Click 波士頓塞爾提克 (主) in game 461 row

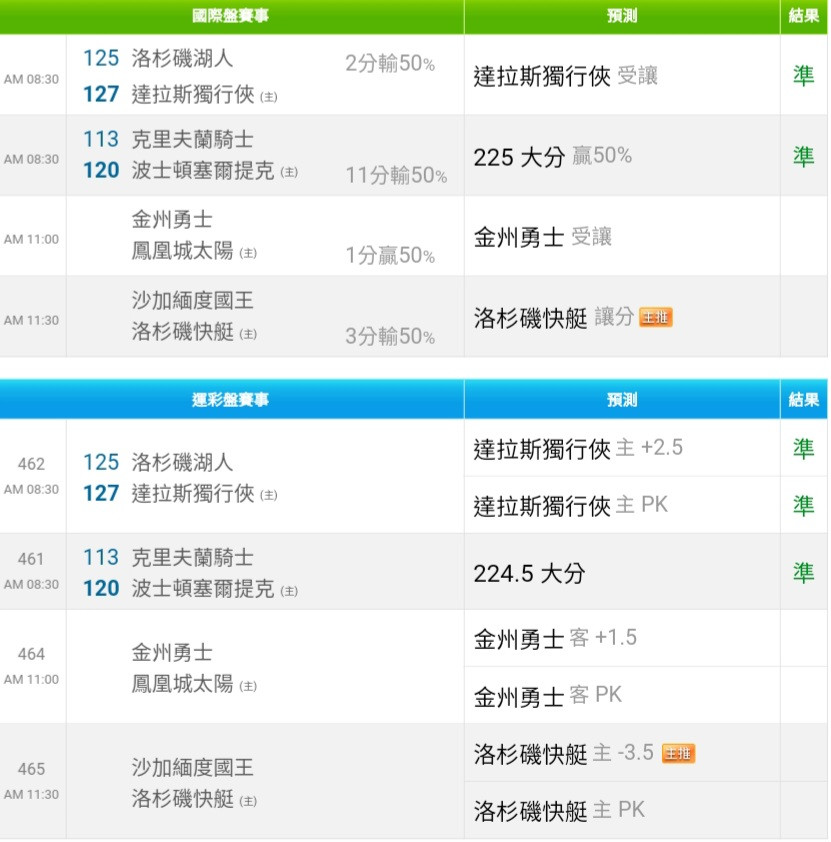pyautogui.click(x=215, y=589)
